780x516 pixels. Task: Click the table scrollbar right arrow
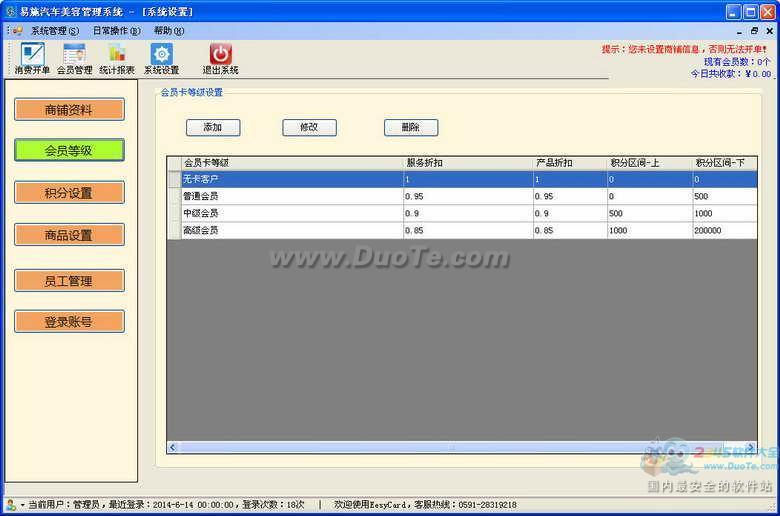[751, 447]
